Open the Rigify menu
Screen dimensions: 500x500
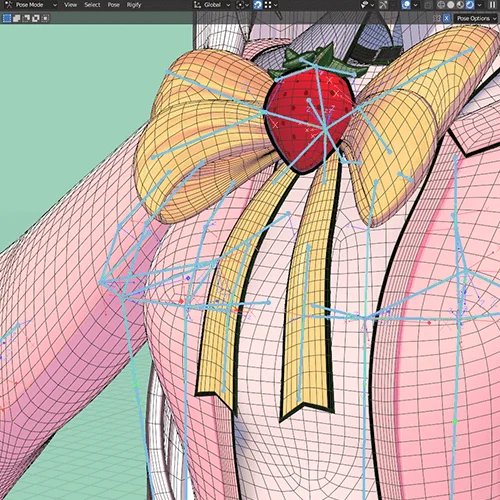[134, 5]
